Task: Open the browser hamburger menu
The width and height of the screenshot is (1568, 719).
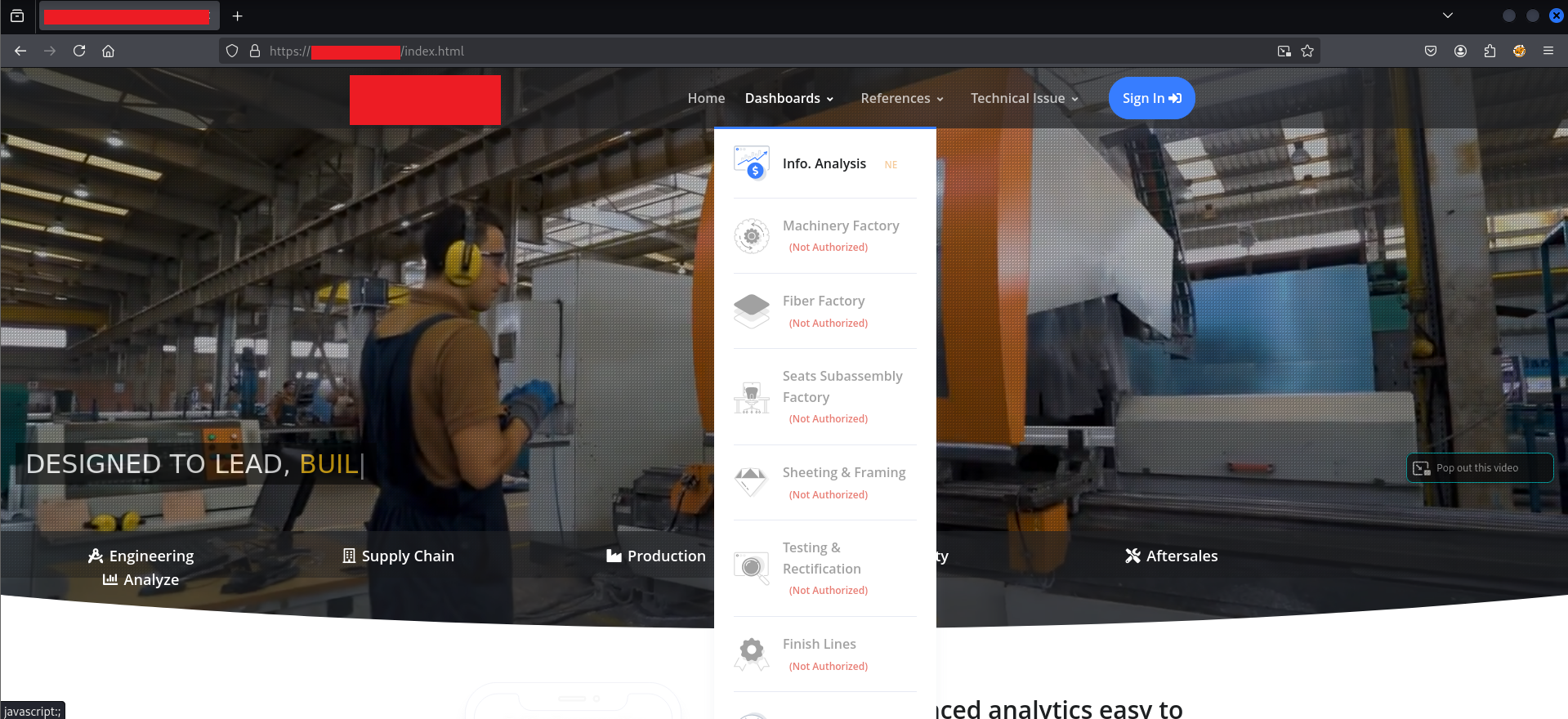Action: point(1548,51)
